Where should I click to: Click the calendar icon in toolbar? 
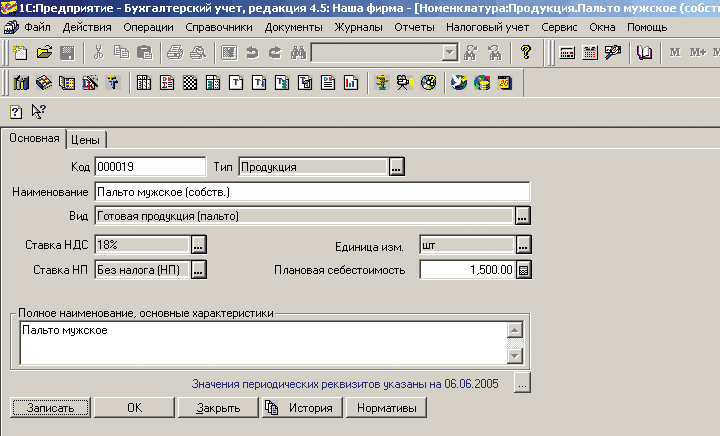tap(589, 52)
